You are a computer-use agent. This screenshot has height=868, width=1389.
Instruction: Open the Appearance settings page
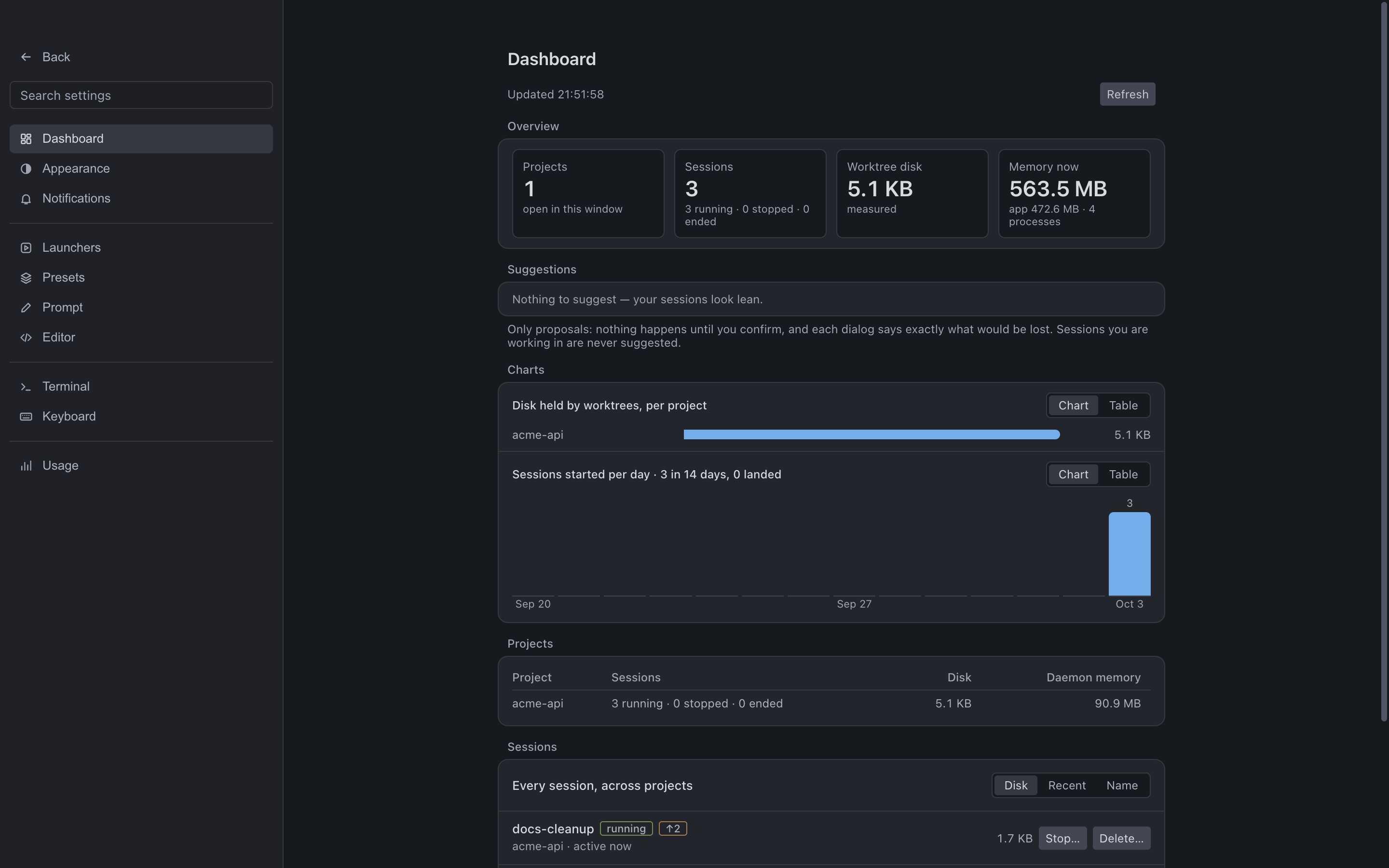tap(141, 169)
